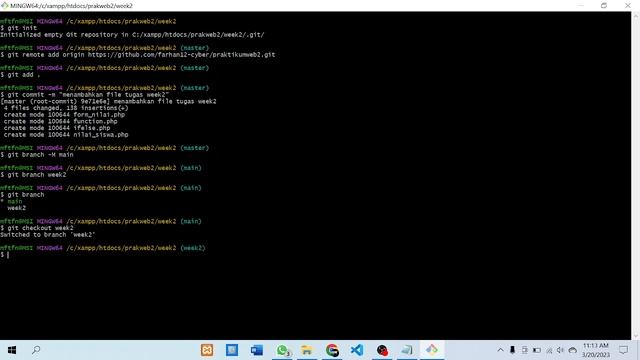Minimize the MINGW64 terminal window
The image size is (640, 360).
pos(581,5)
